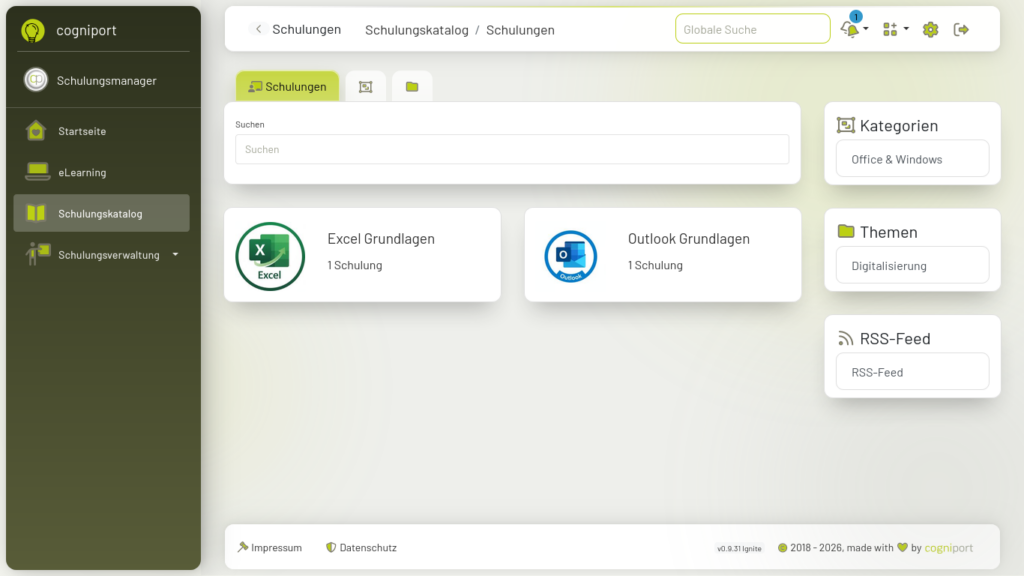Select Schulungskatalog in the sidebar
This screenshot has width=1024, height=576.
(101, 214)
